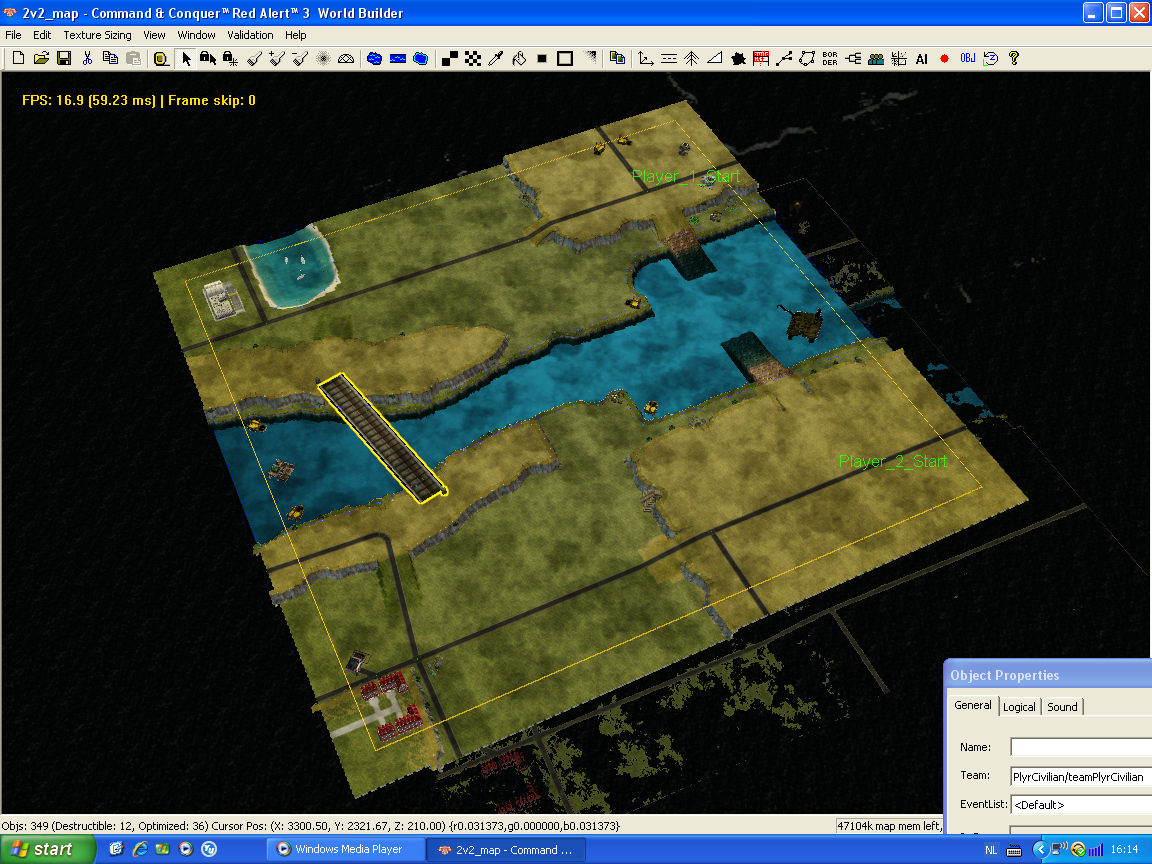
Task: Select the pointer arrow tool
Action: pyautogui.click(x=186, y=59)
